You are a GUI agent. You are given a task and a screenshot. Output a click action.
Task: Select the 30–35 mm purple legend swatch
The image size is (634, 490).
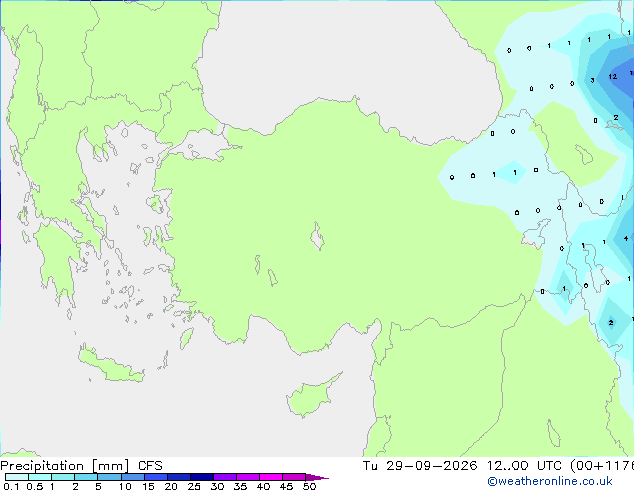tap(225, 477)
